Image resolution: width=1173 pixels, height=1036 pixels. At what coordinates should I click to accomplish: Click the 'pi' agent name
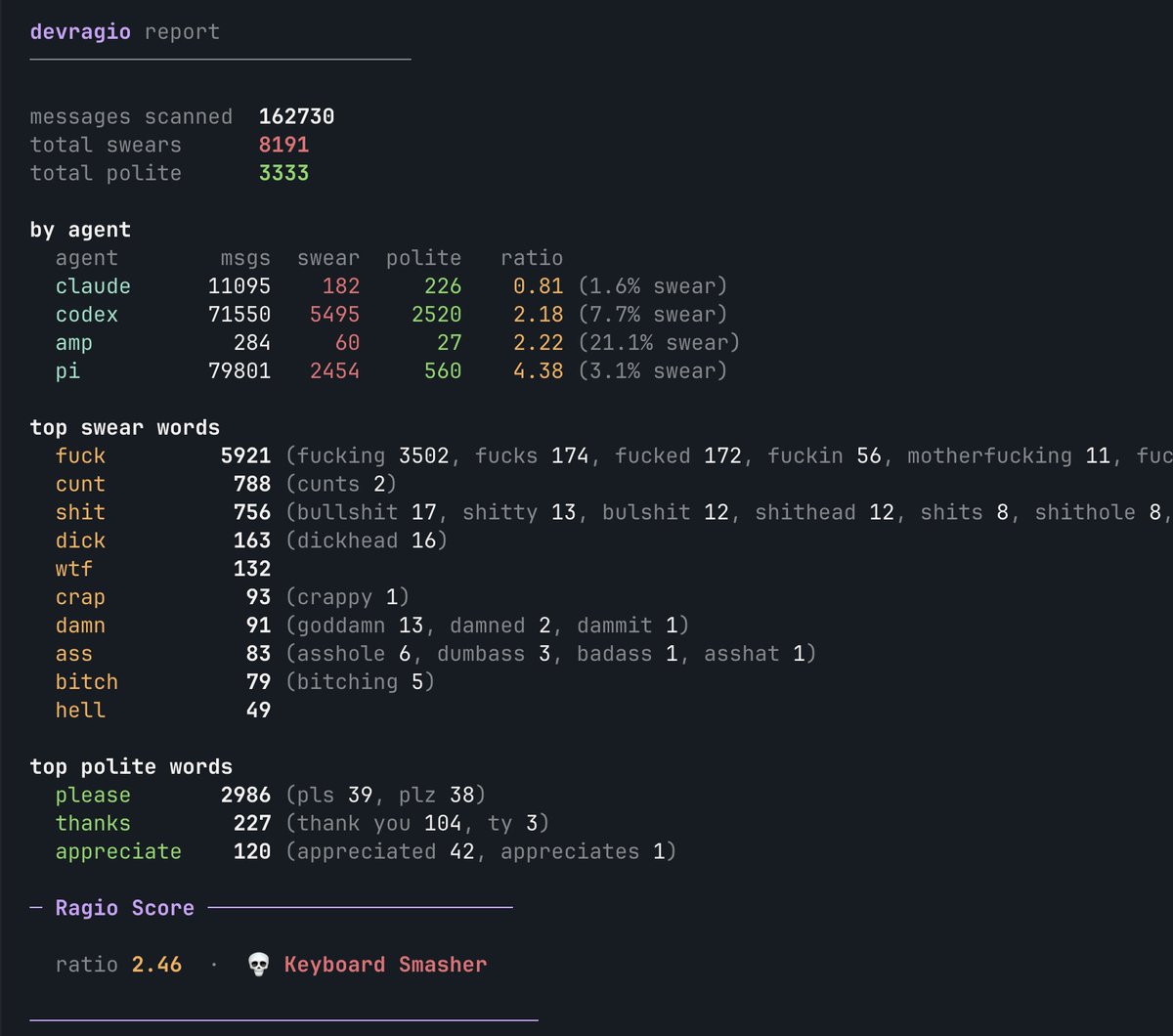[67, 371]
